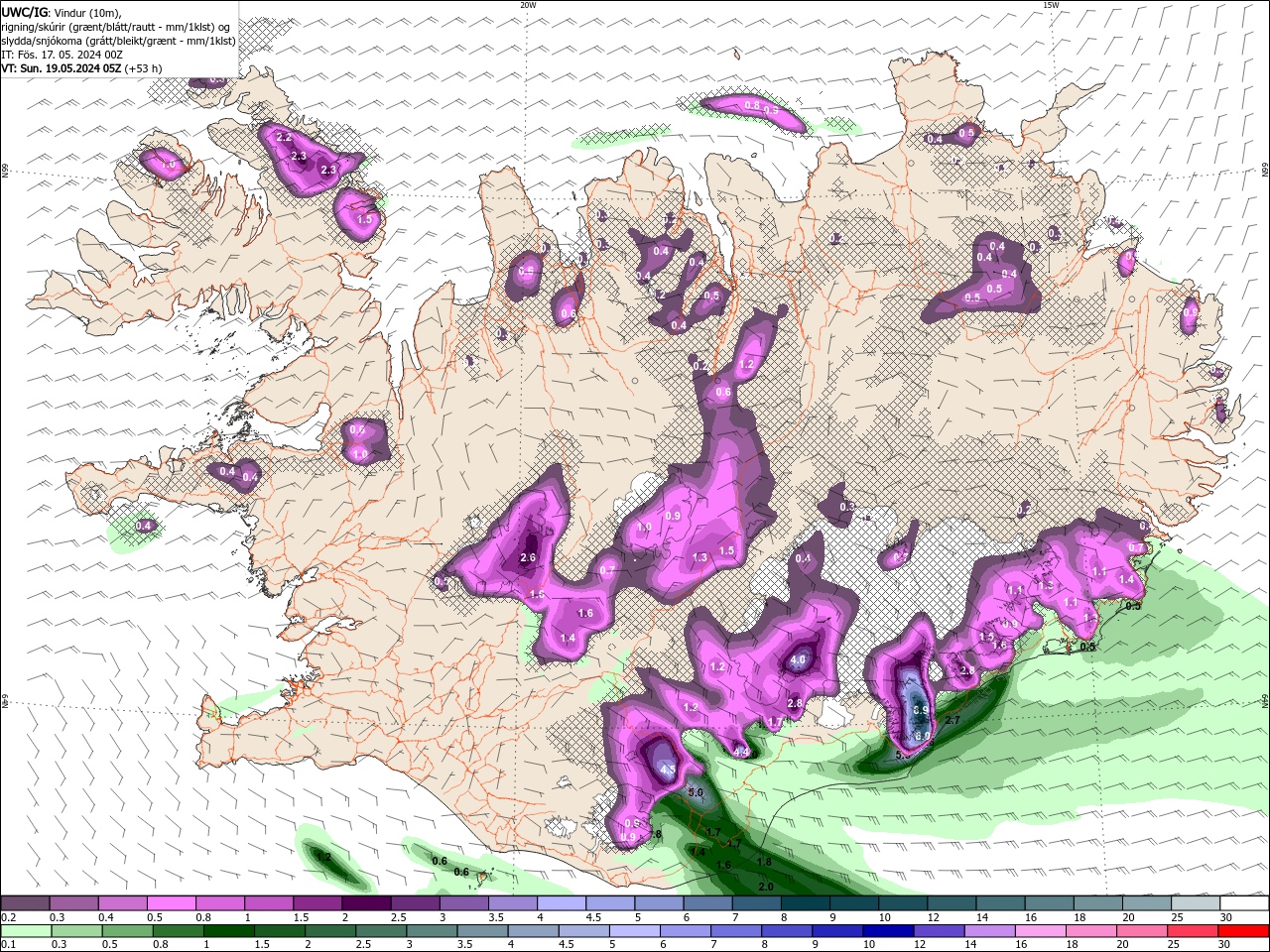Click the 4.0 snowfall value on the map
The width and height of the screenshot is (1270, 952).
(798, 659)
